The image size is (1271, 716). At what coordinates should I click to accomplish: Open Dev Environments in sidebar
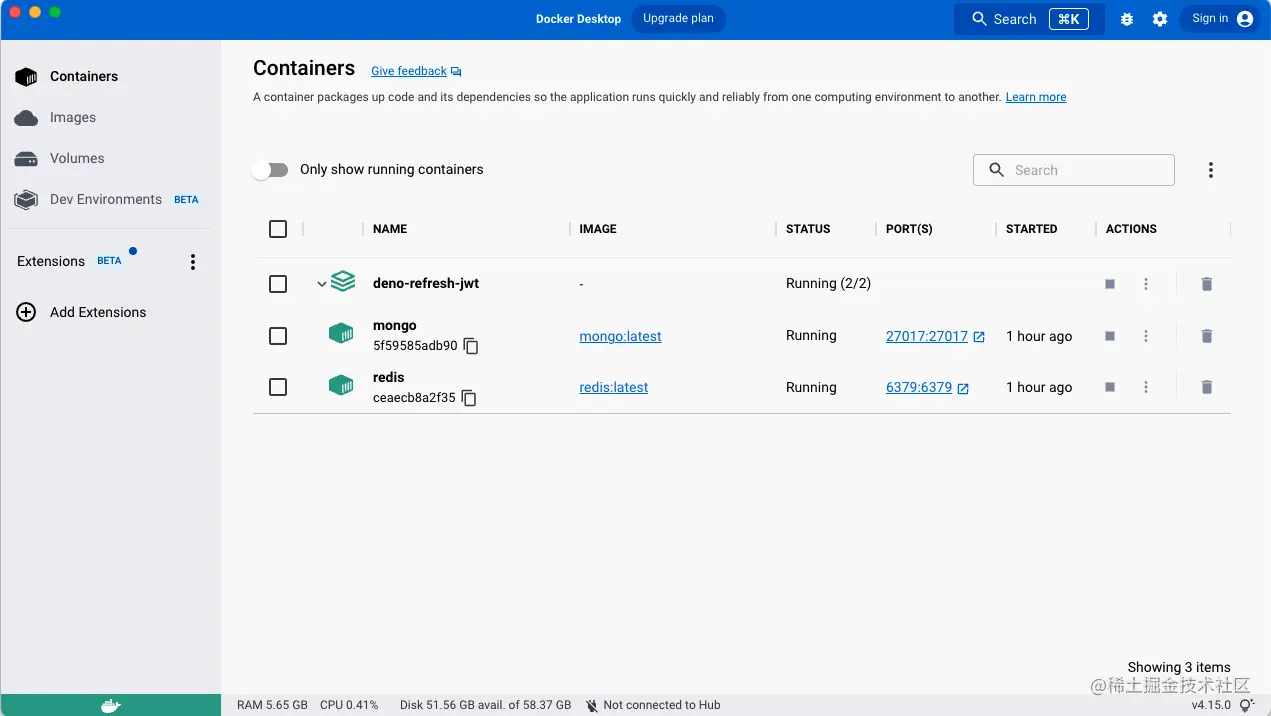(110, 199)
